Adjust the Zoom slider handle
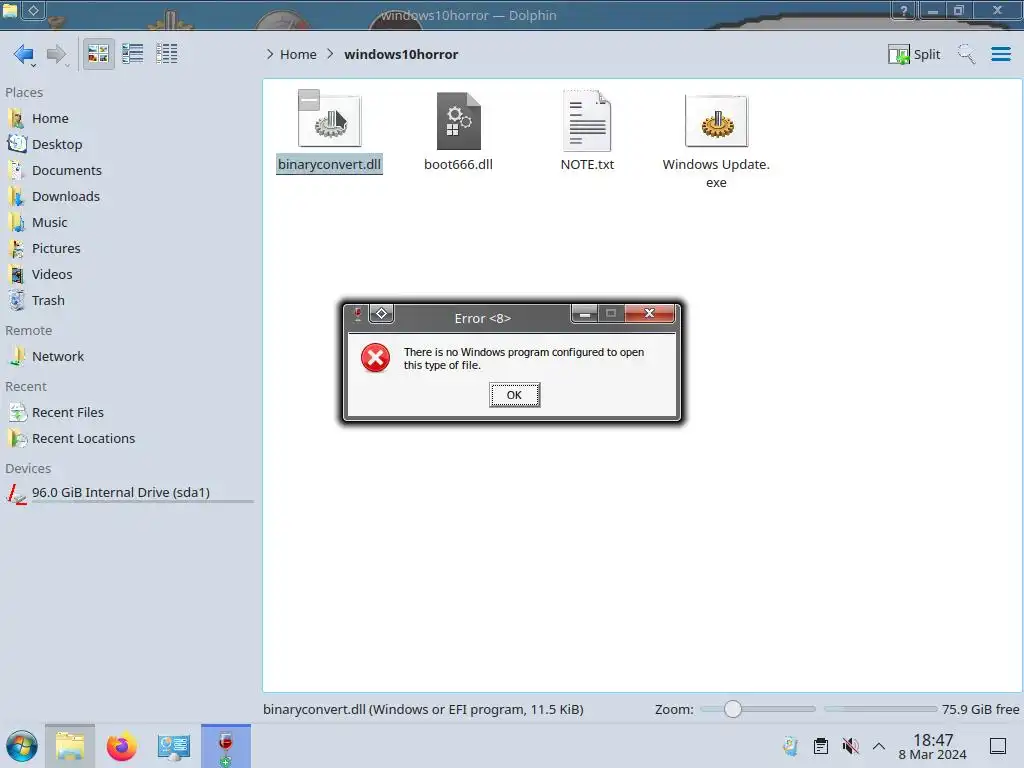 tap(733, 709)
